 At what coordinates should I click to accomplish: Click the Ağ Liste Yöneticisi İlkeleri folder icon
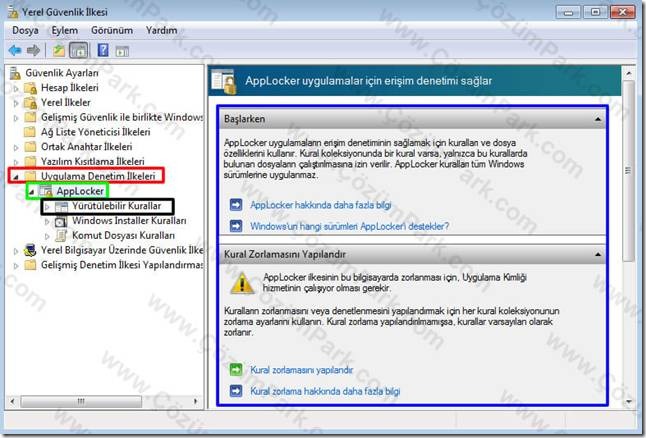[30, 132]
